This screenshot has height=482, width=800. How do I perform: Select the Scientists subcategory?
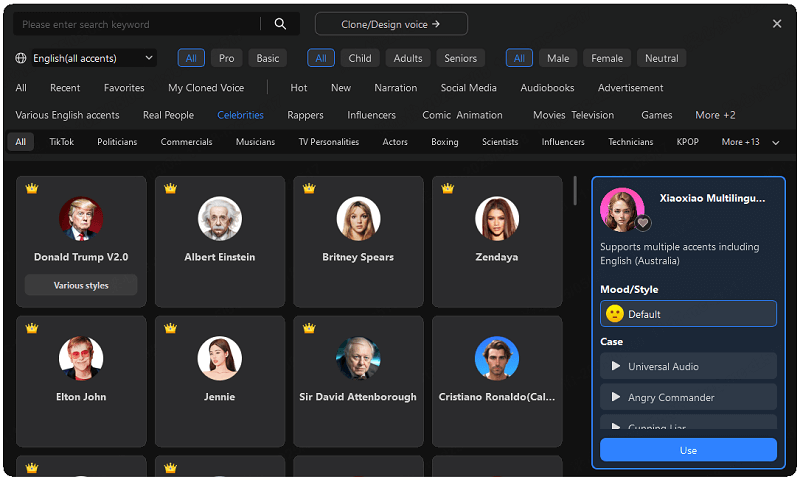500,142
